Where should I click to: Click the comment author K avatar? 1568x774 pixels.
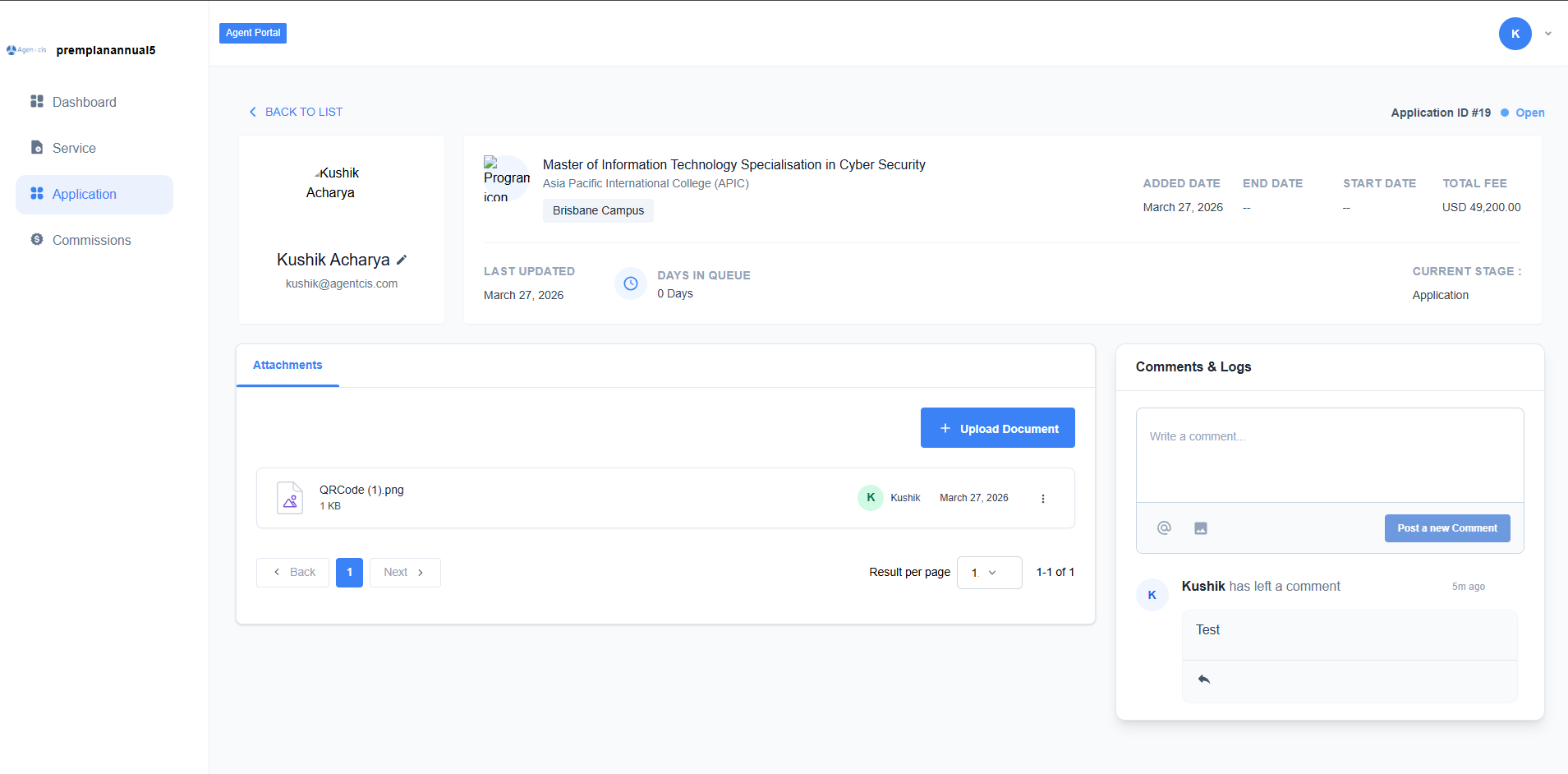point(1152,595)
